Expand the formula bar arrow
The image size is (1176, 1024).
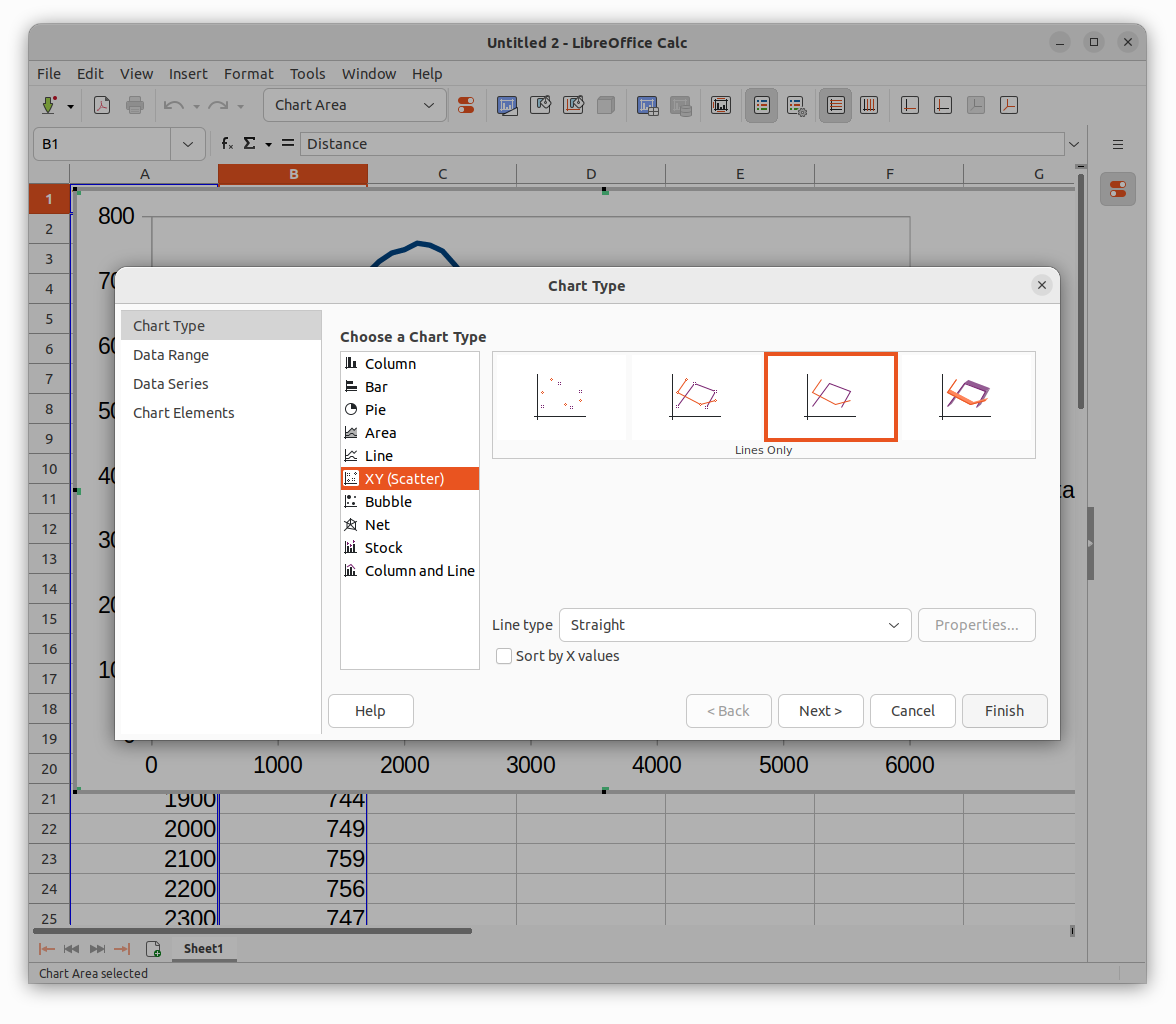pos(1074,144)
